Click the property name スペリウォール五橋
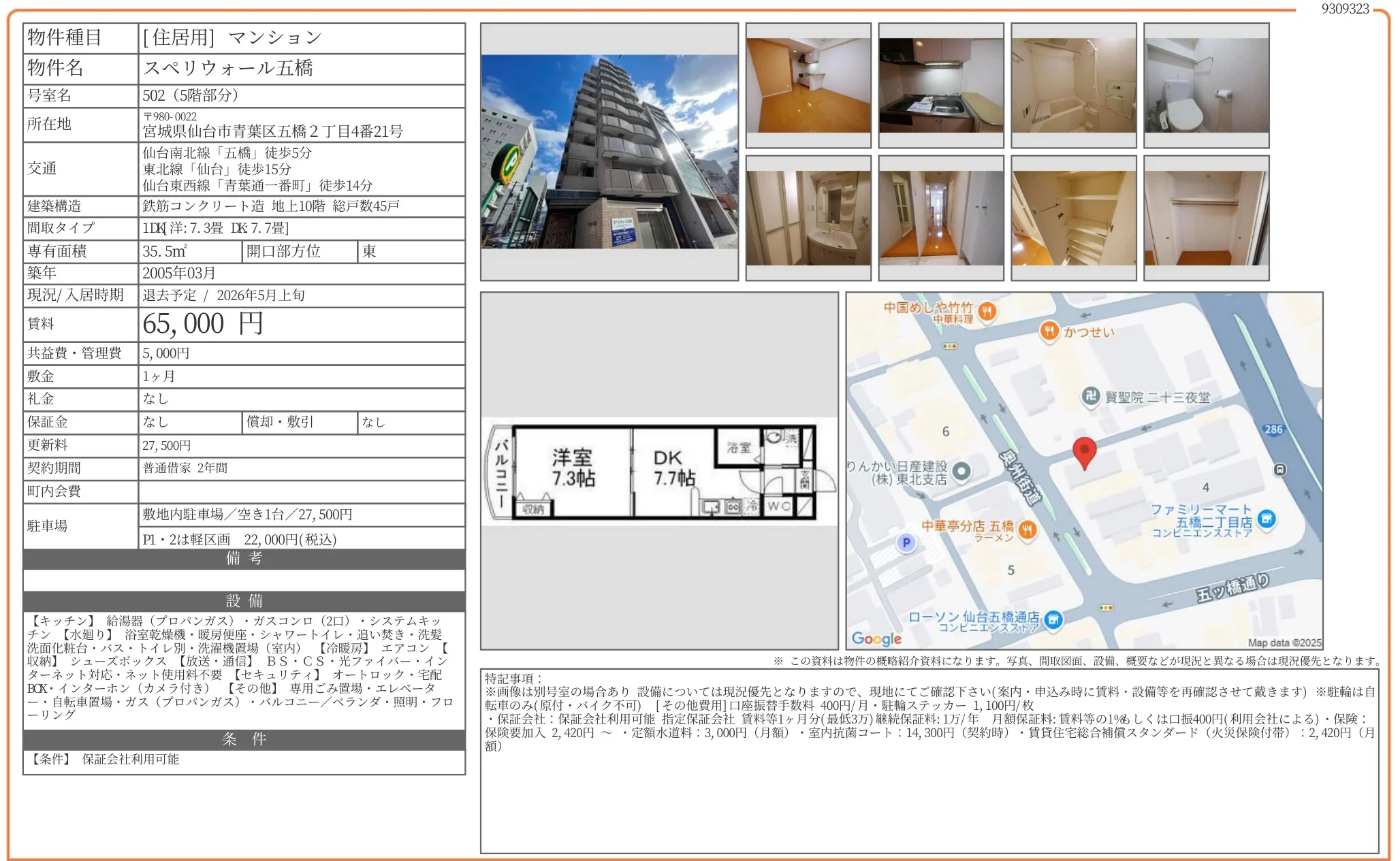This screenshot has height=861, width=1400. pos(228,68)
